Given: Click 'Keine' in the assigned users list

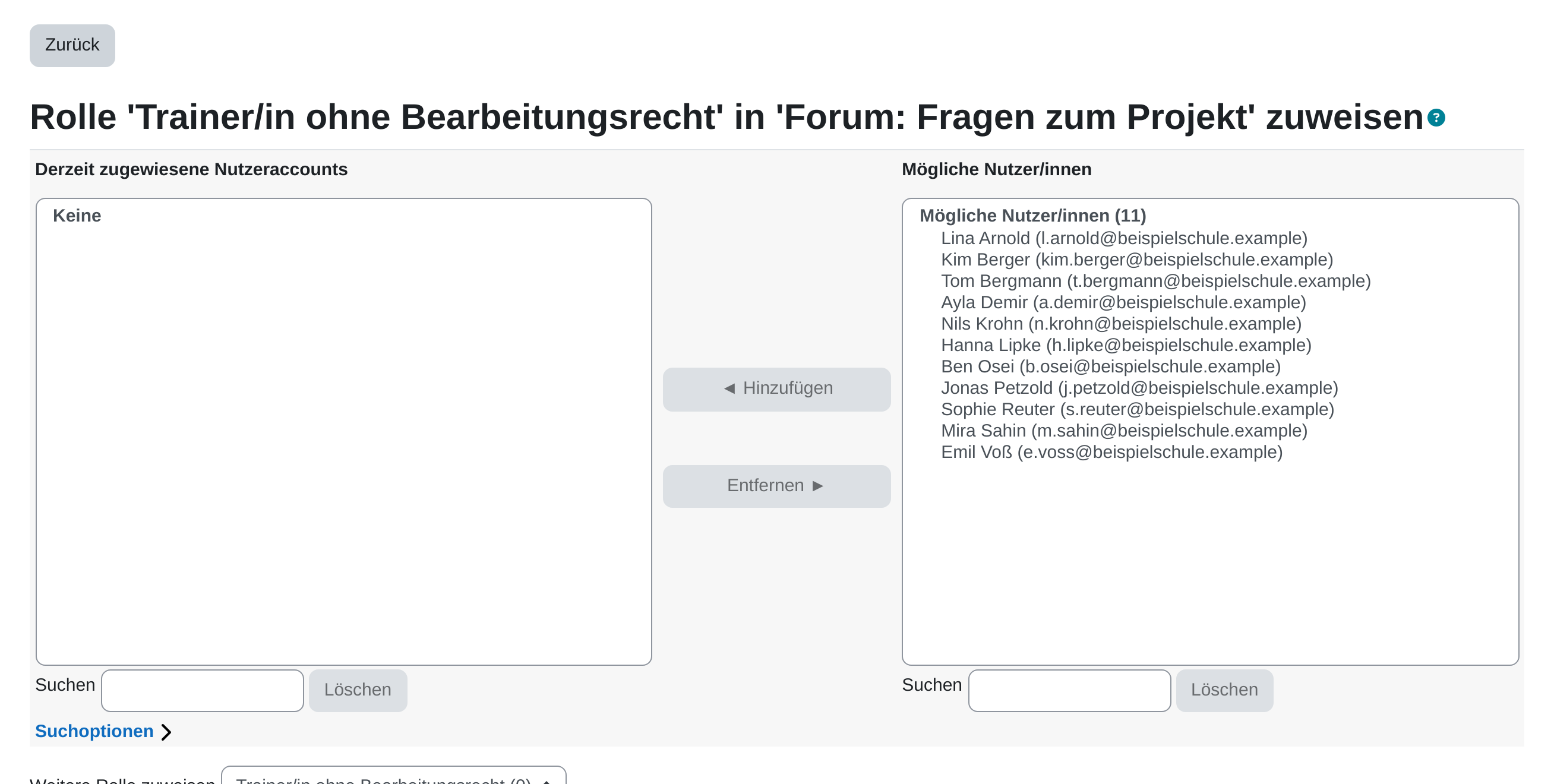Looking at the screenshot, I should 77,216.
